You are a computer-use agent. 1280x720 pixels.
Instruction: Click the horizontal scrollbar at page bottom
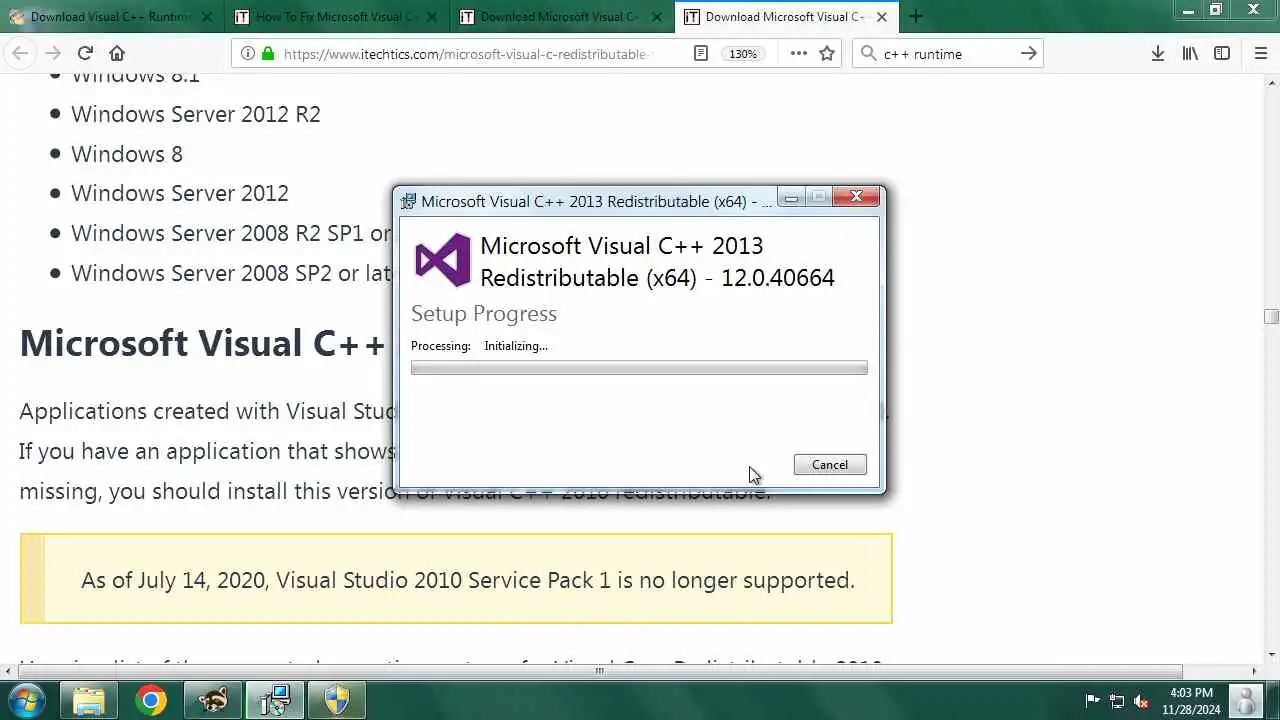pyautogui.click(x=600, y=671)
